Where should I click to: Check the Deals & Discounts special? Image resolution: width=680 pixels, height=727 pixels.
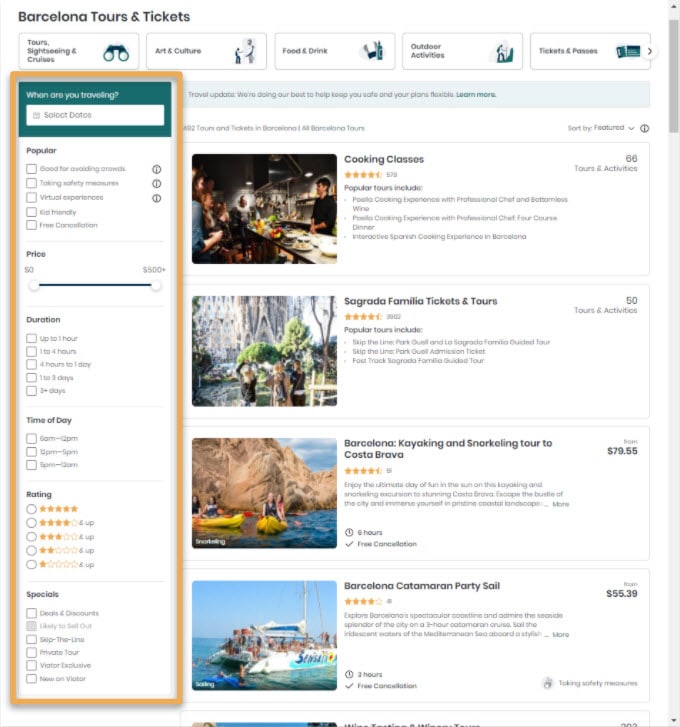[x=32, y=613]
